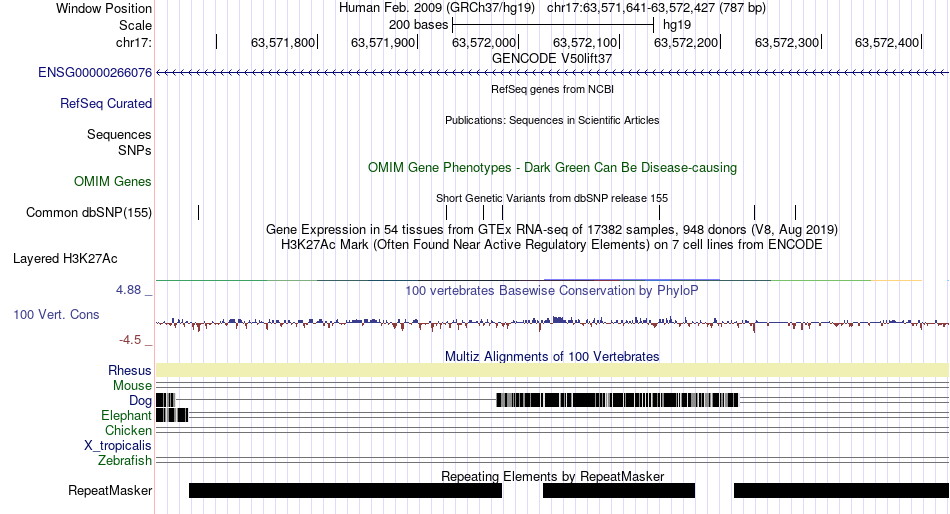This screenshot has width=950, height=514.
Task: Click the 63,572,000 position on ruler
Action: [484, 42]
